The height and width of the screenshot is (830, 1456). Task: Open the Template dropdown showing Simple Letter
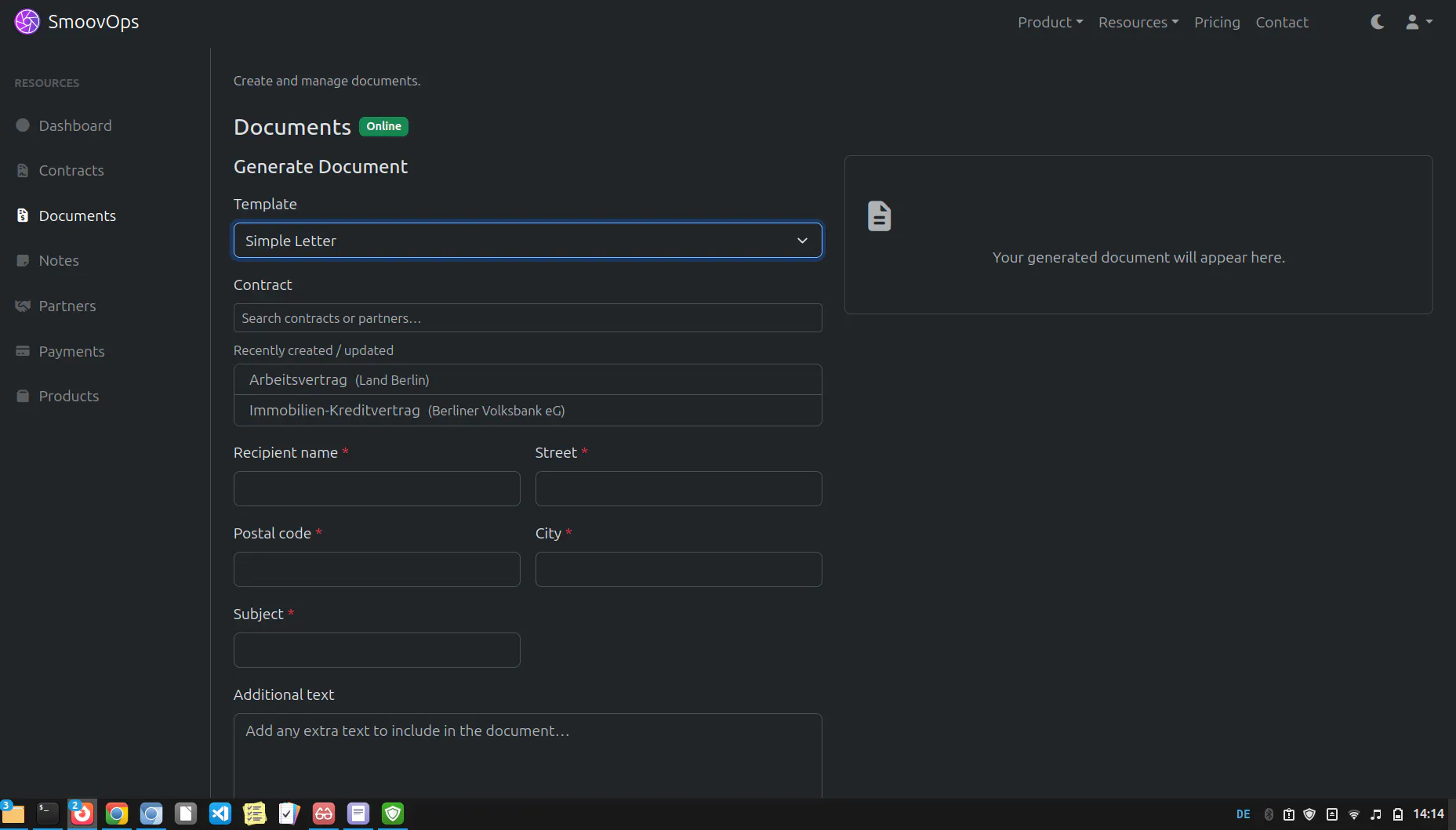click(x=528, y=241)
